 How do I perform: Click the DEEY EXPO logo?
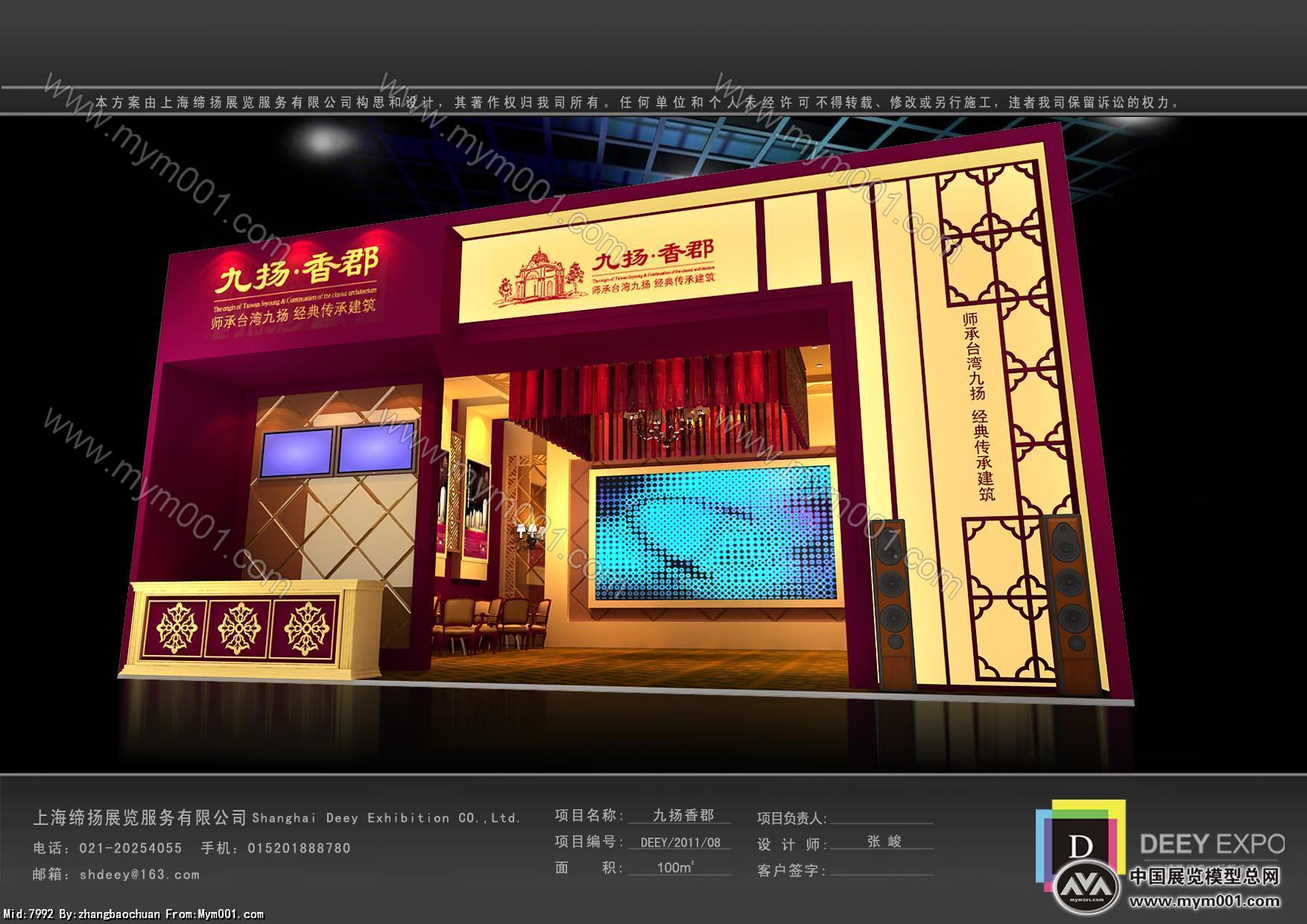click(x=1160, y=847)
